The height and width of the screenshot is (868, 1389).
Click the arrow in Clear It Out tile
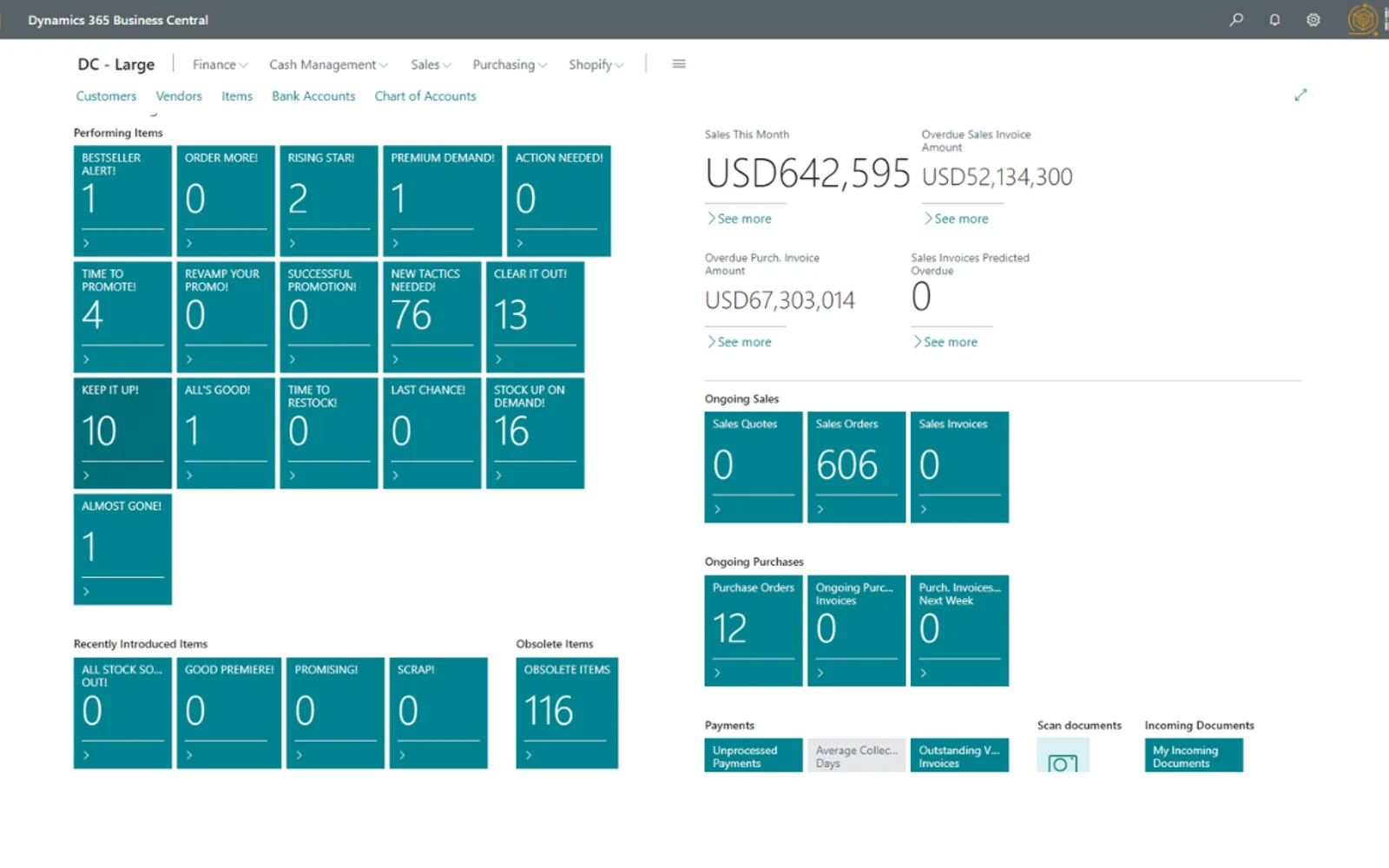pyautogui.click(x=498, y=359)
